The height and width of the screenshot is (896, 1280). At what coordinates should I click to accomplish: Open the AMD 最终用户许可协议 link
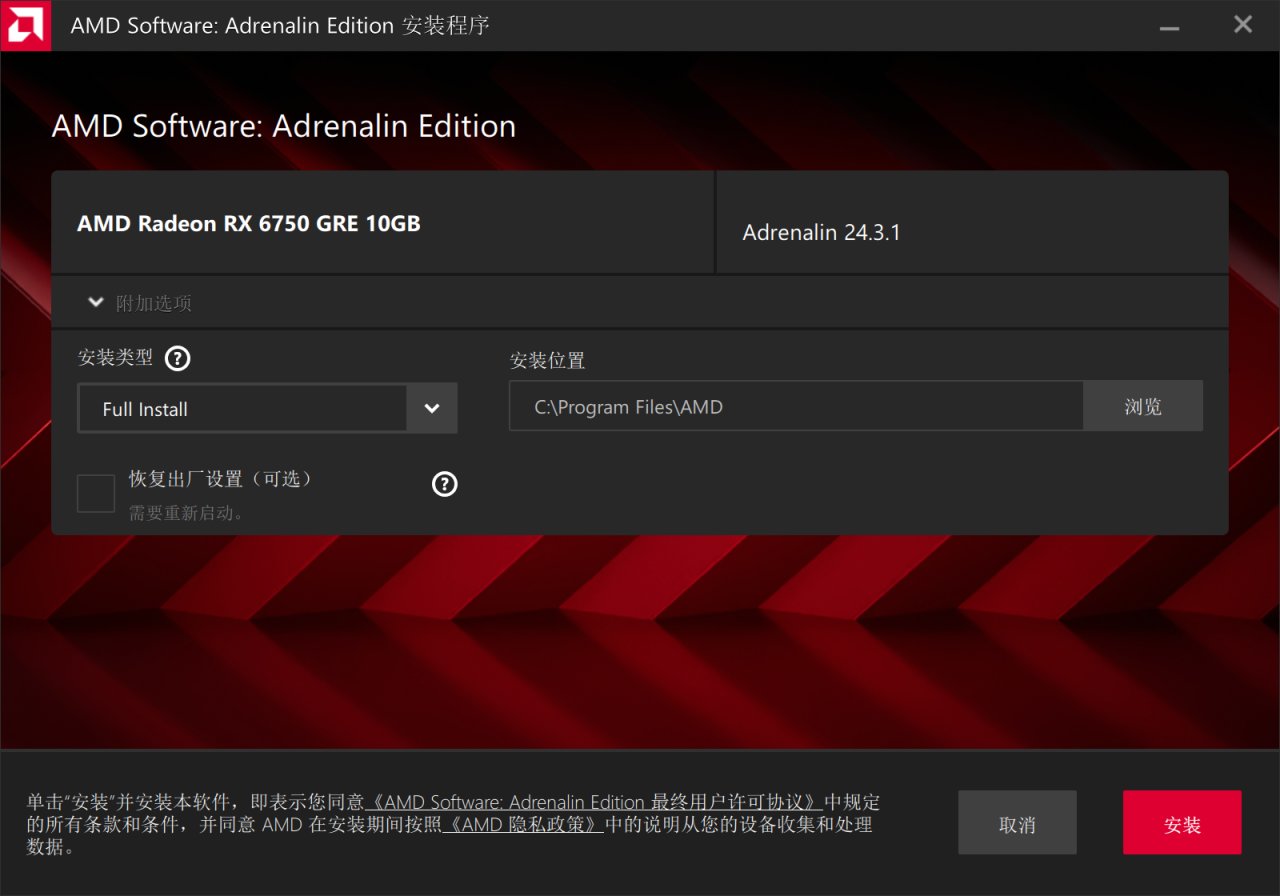595,802
